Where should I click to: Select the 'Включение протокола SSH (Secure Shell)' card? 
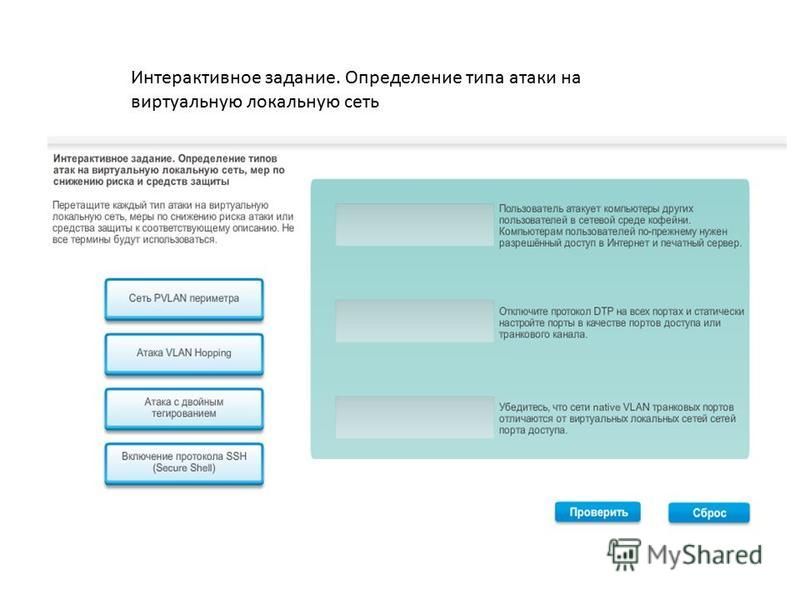point(184,463)
